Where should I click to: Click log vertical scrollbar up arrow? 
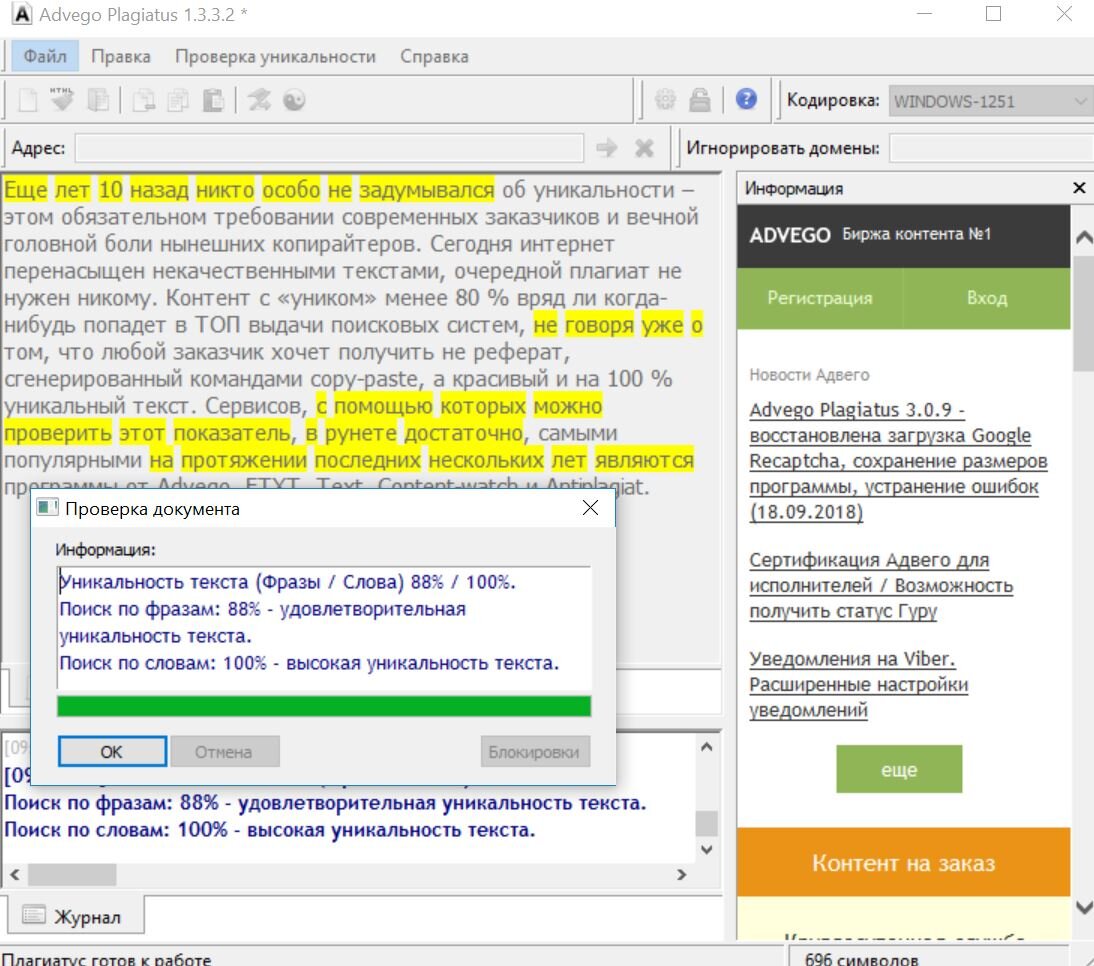706,747
